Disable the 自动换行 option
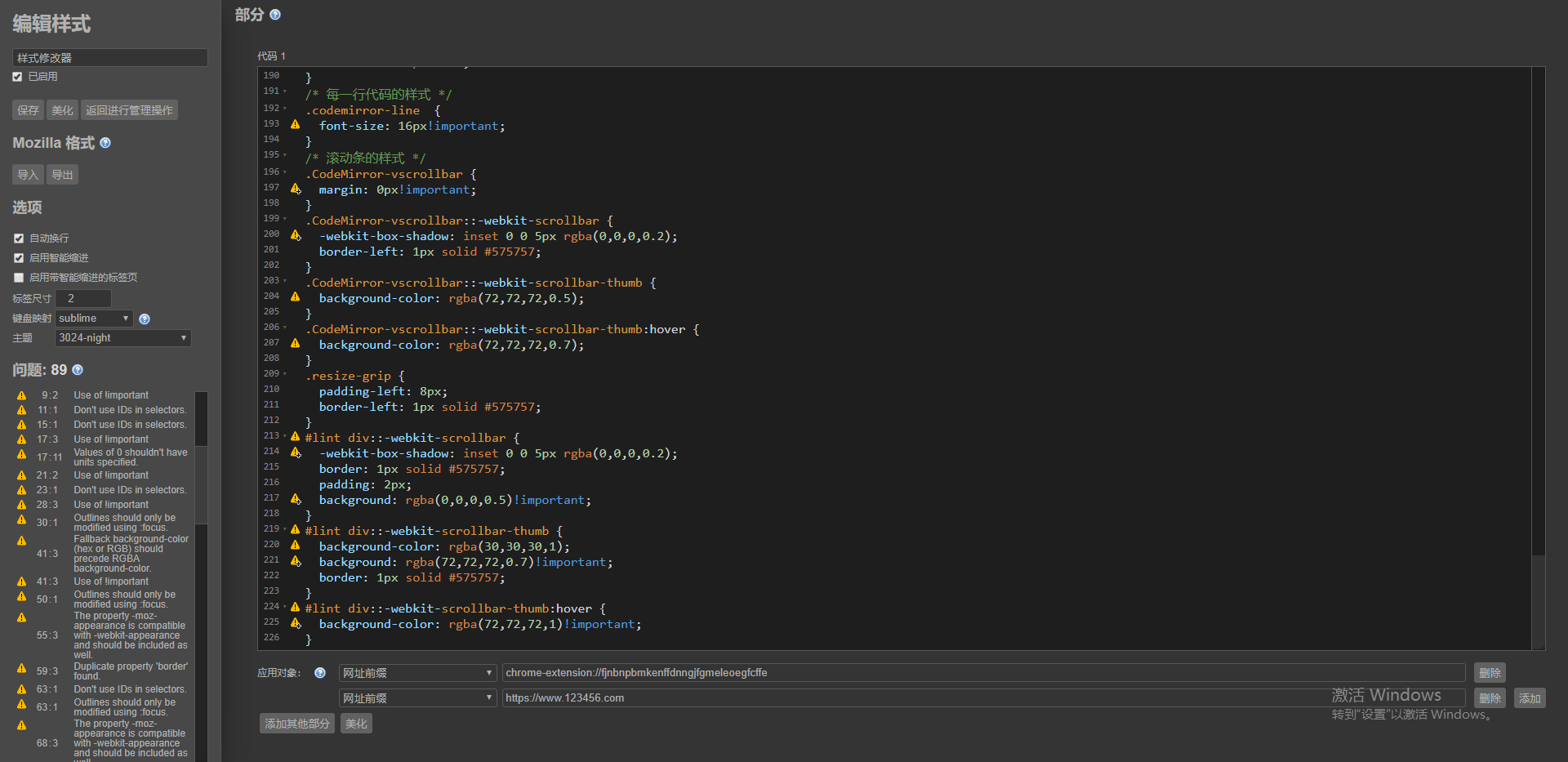 [19, 238]
